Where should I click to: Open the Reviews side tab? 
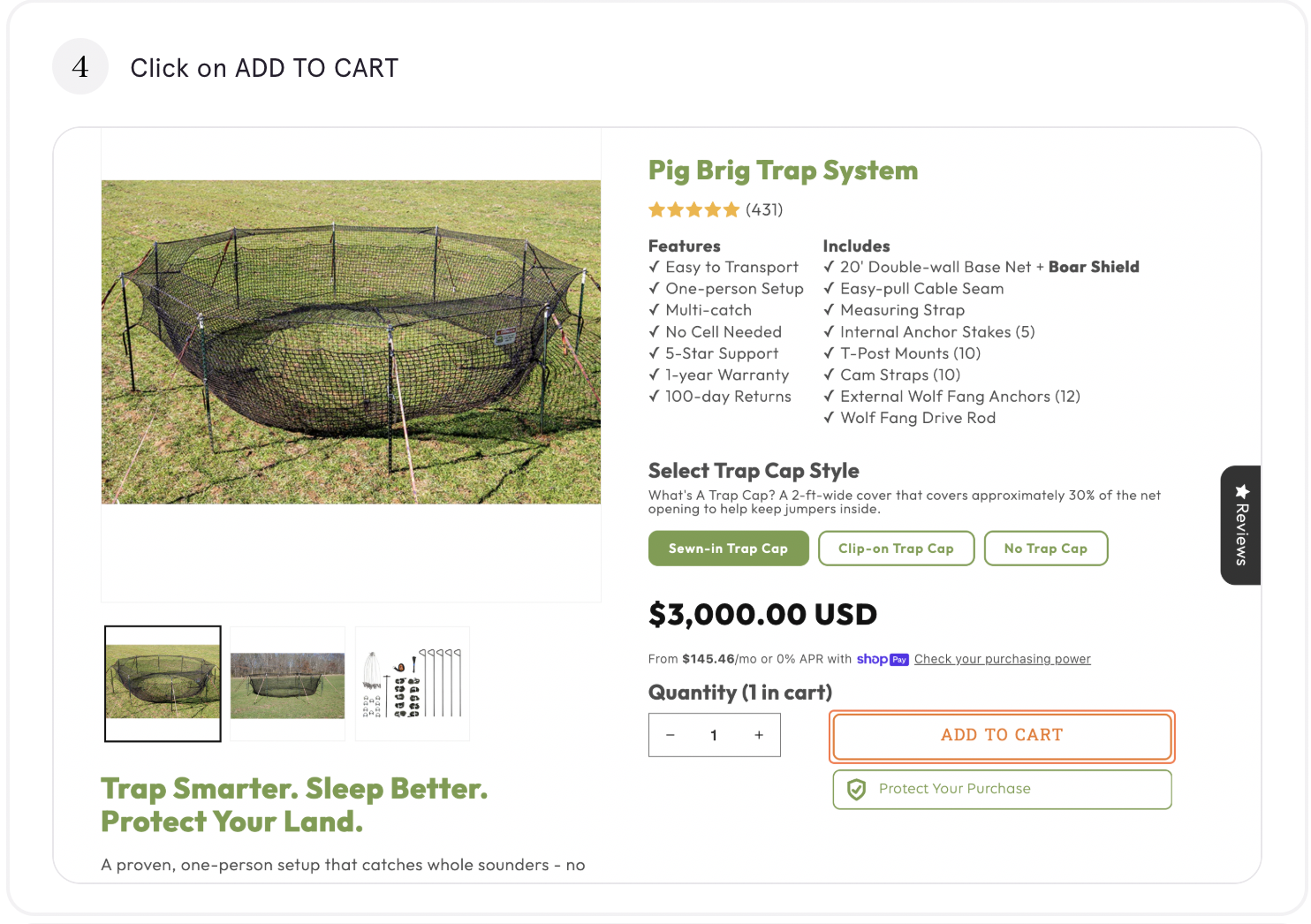coord(1240,526)
